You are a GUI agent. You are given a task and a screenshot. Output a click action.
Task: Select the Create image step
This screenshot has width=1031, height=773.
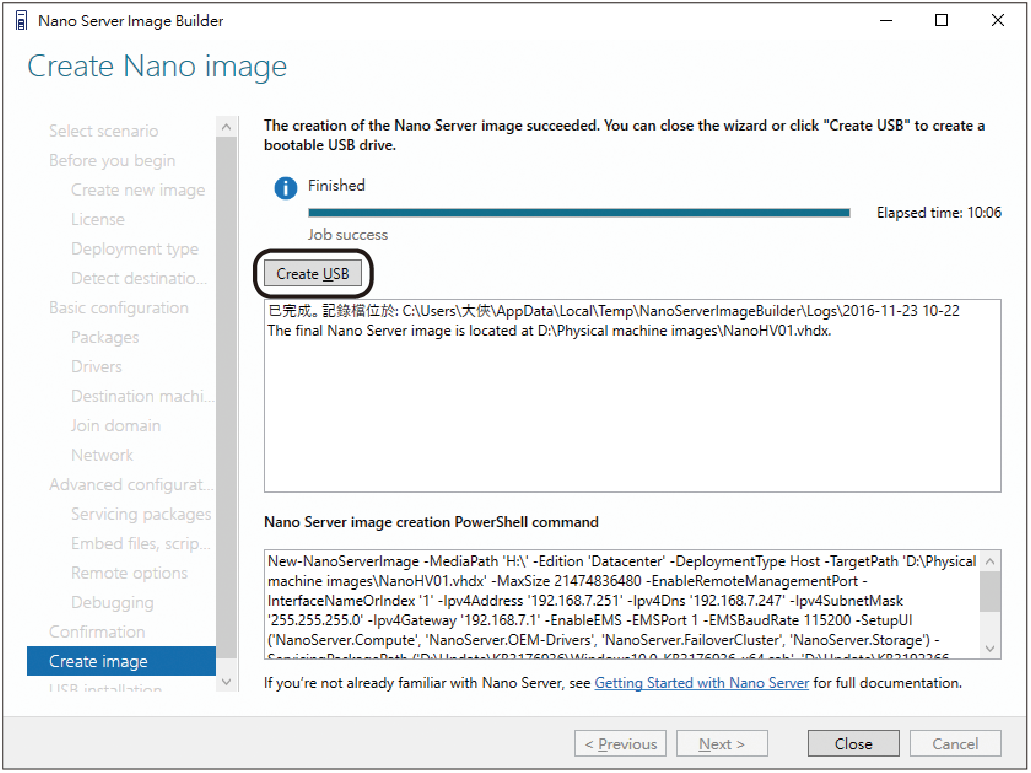122,661
